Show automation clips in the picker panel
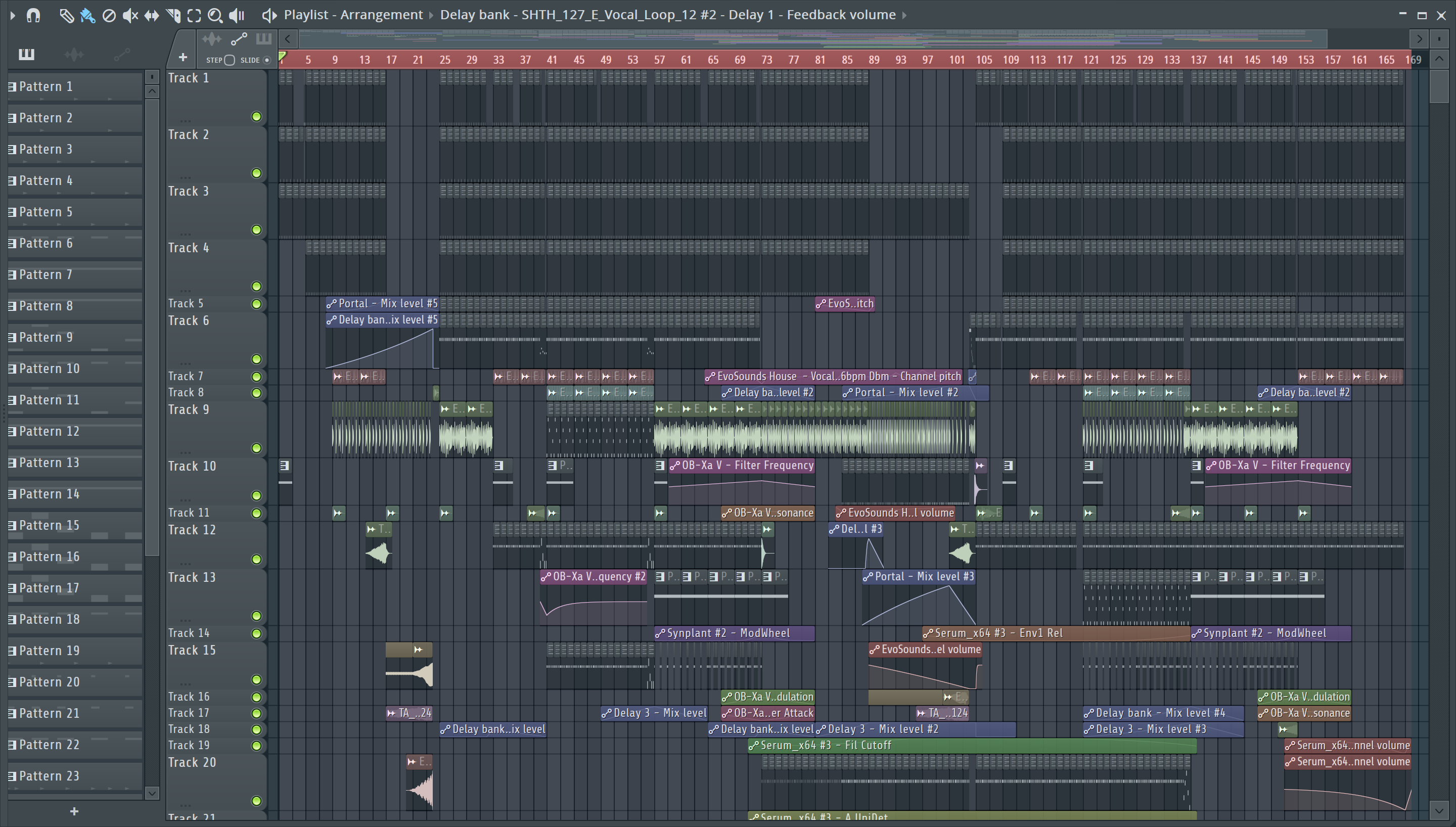The height and width of the screenshot is (827, 1456). point(121,55)
